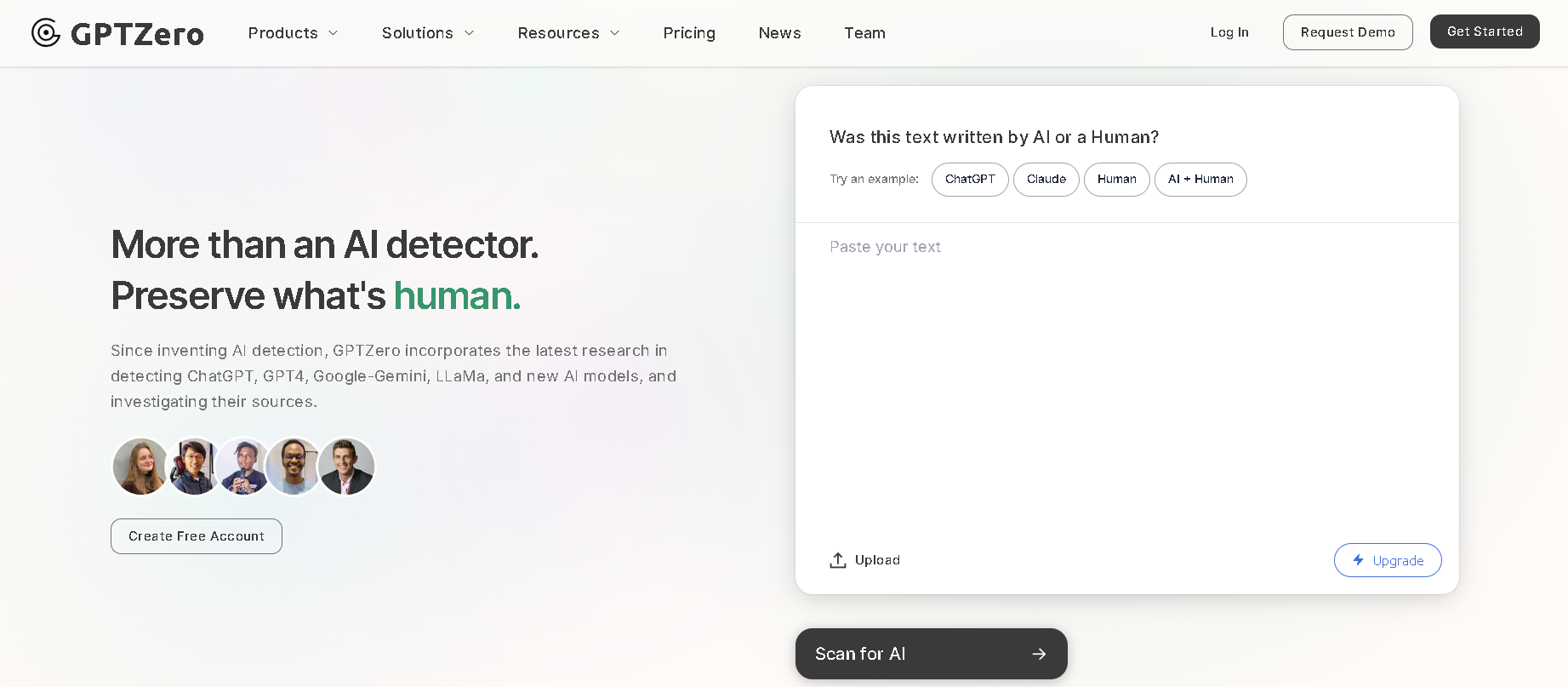This screenshot has height=687, width=1568.
Task: Expand the Solutions dropdown chevron
Action: [x=469, y=33]
